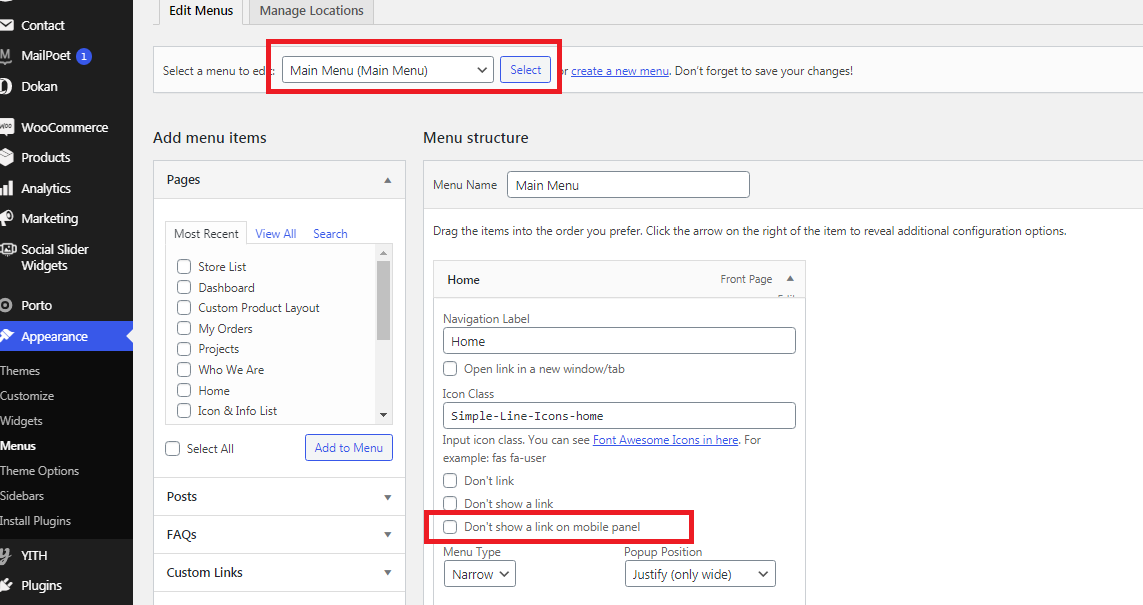Enable Open link in new window/tab
Image resolution: width=1143 pixels, height=605 pixels.
point(450,369)
